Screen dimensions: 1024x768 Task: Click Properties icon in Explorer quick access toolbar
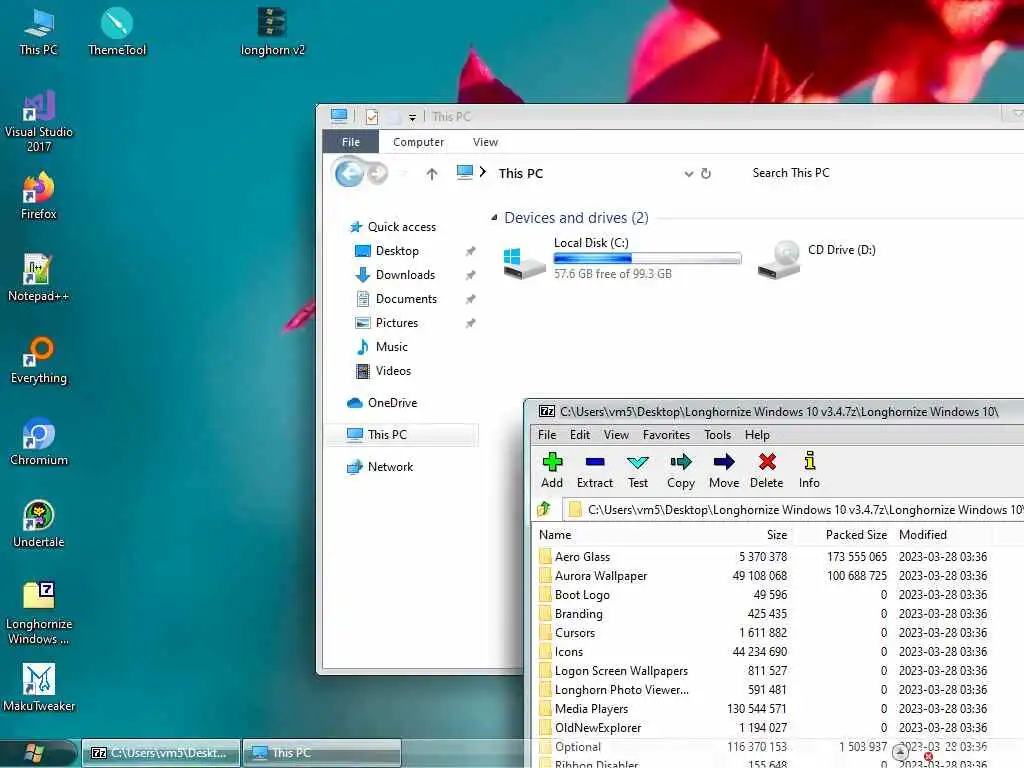click(x=372, y=117)
